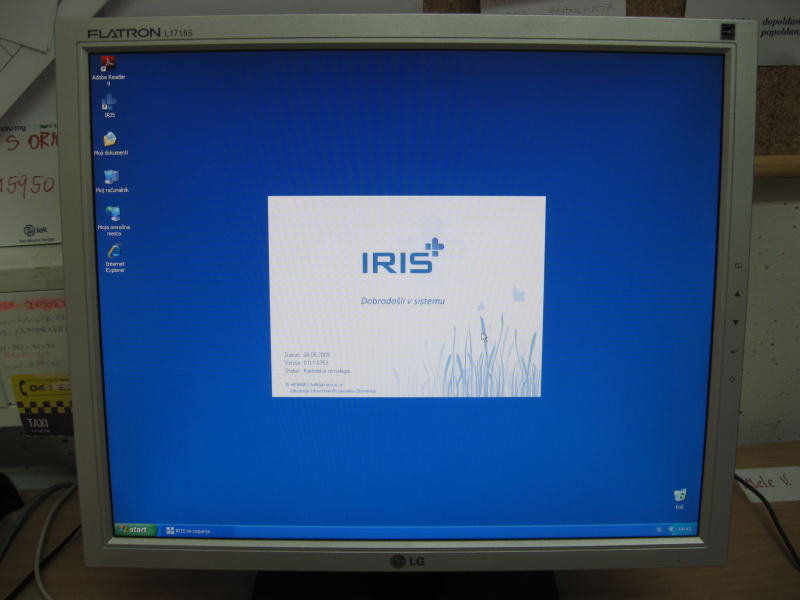Open the Moji dokumenti folder icon
Screen dimensions: 800x600
point(111,143)
